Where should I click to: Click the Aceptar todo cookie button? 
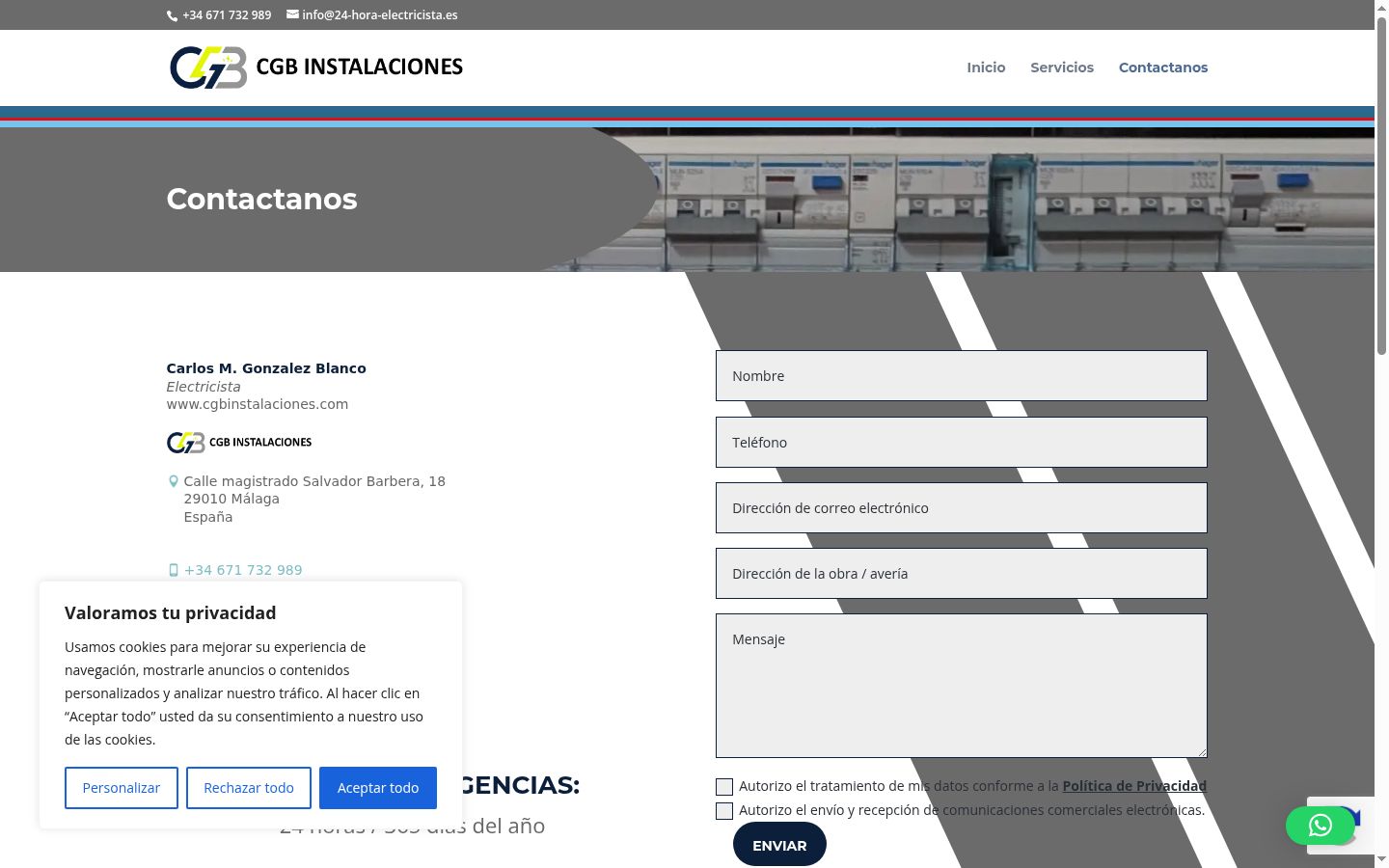[x=378, y=788]
